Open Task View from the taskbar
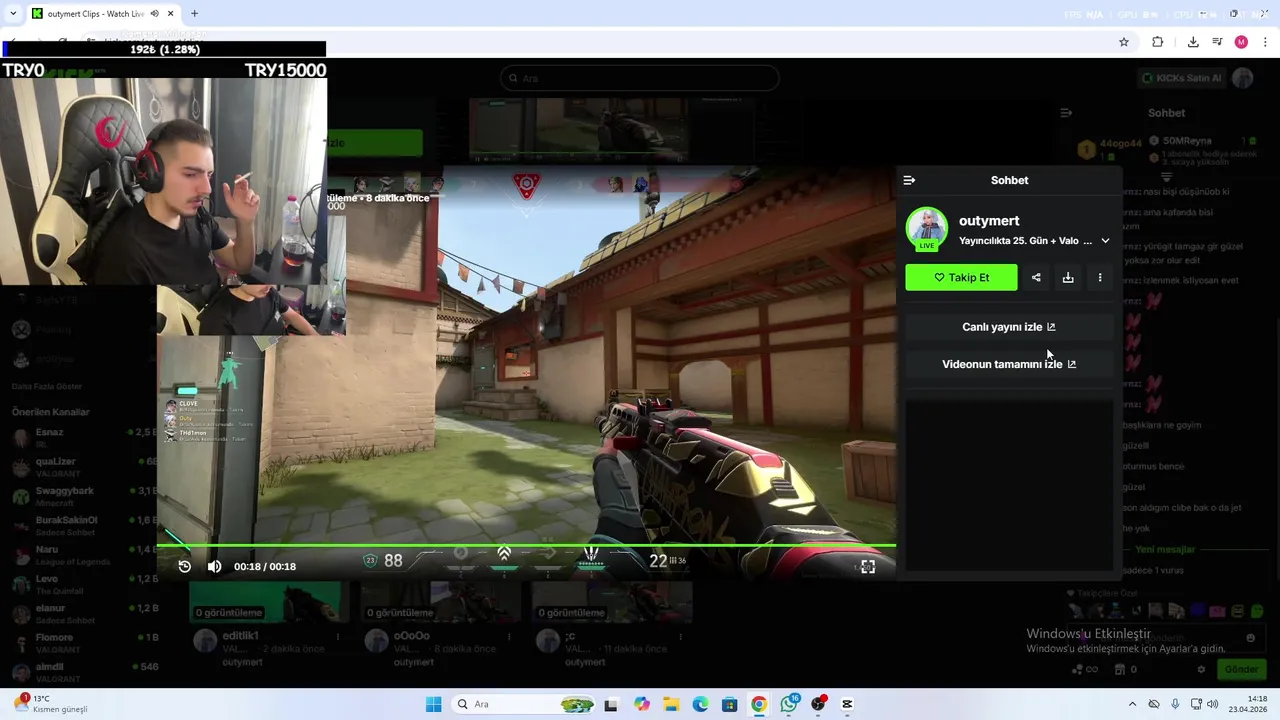 tap(611, 704)
